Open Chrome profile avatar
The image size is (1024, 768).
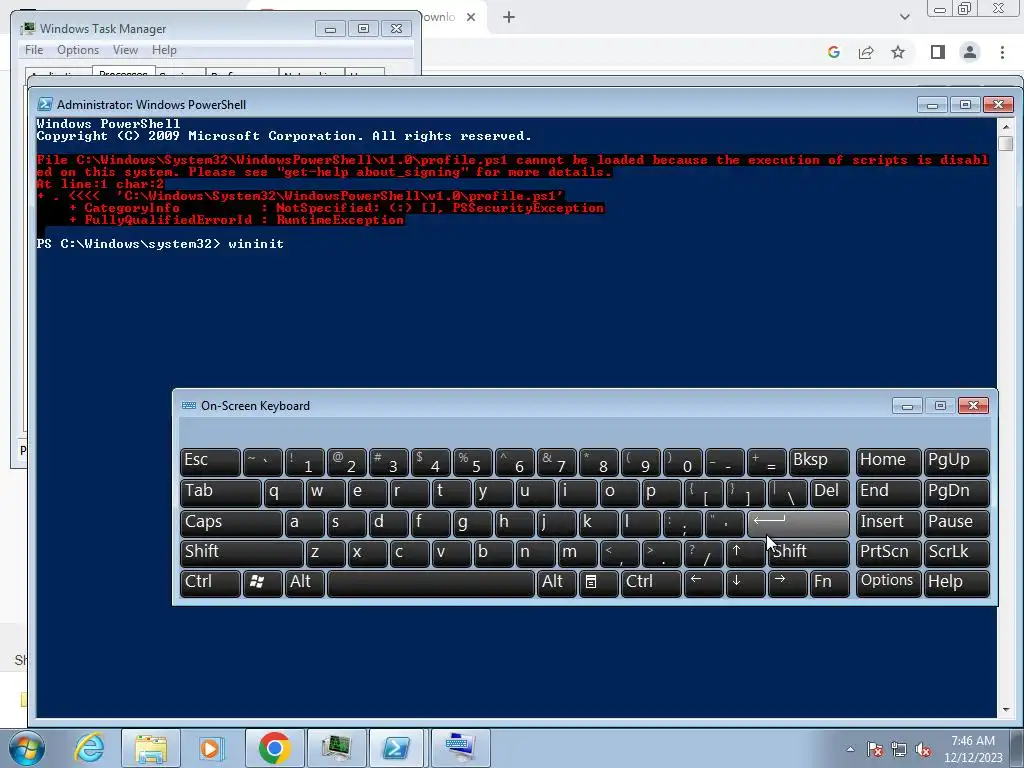coord(970,52)
